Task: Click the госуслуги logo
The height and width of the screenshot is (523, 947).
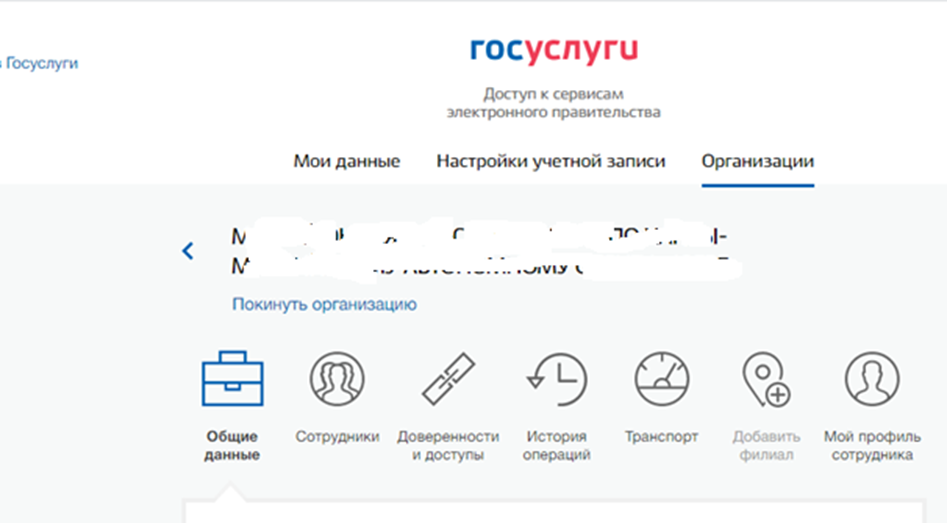Action: [x=554, y=51]
